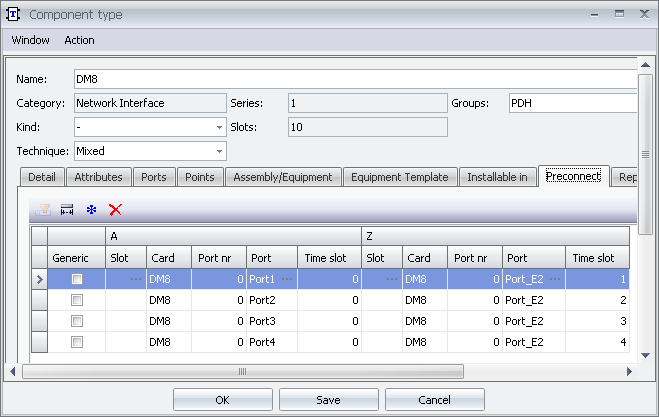Toggle Generic checkbox in Port4 row

tap(77, 342)
